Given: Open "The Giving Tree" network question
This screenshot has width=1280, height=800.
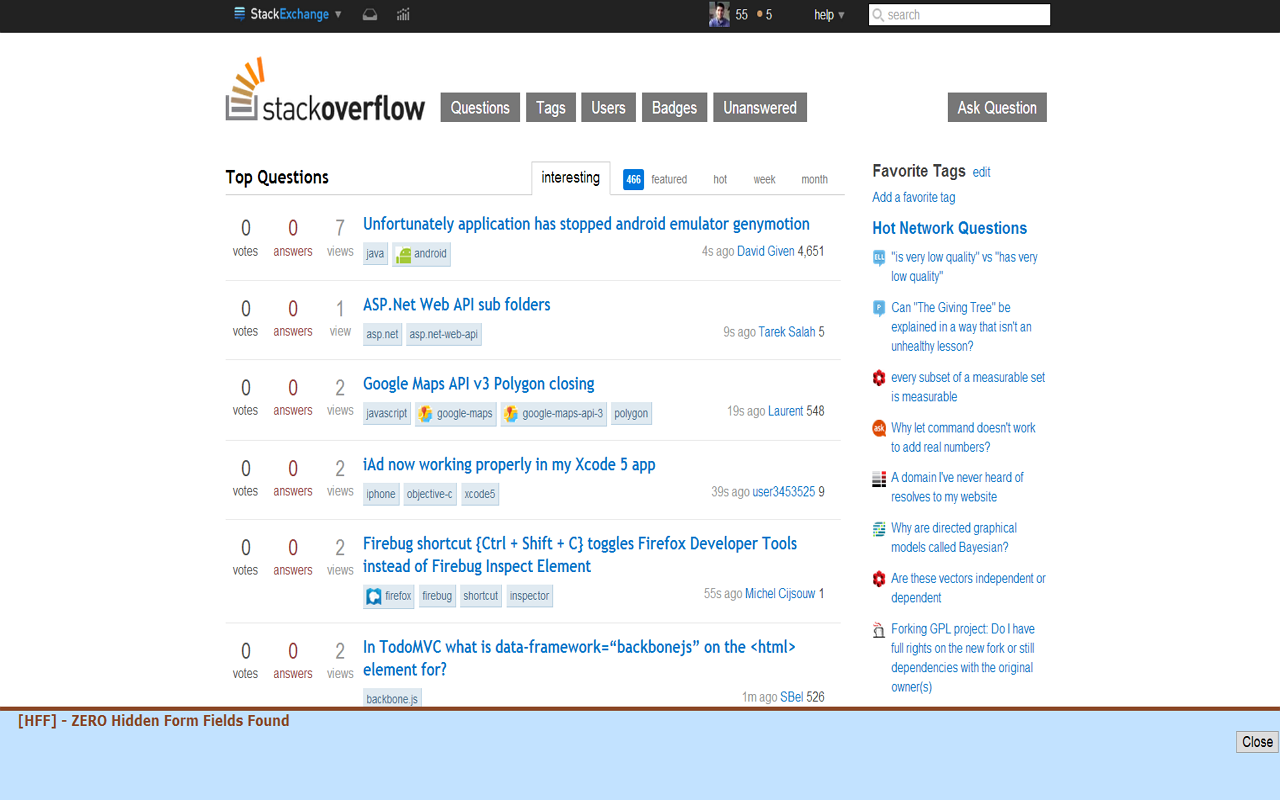Looking at the screenshot, I should [962, 327].
